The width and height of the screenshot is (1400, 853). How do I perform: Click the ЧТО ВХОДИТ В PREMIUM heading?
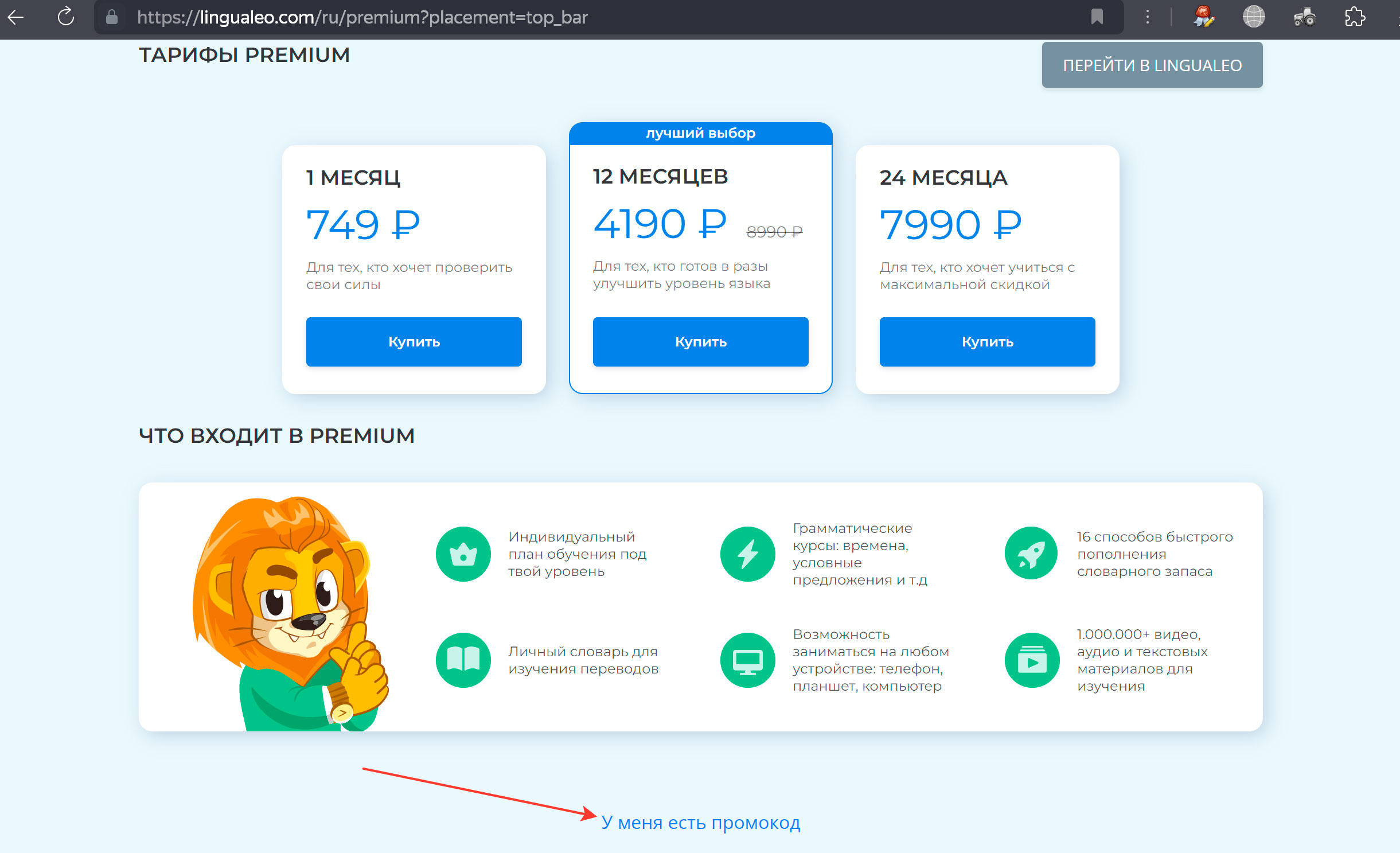click(276, 435)
